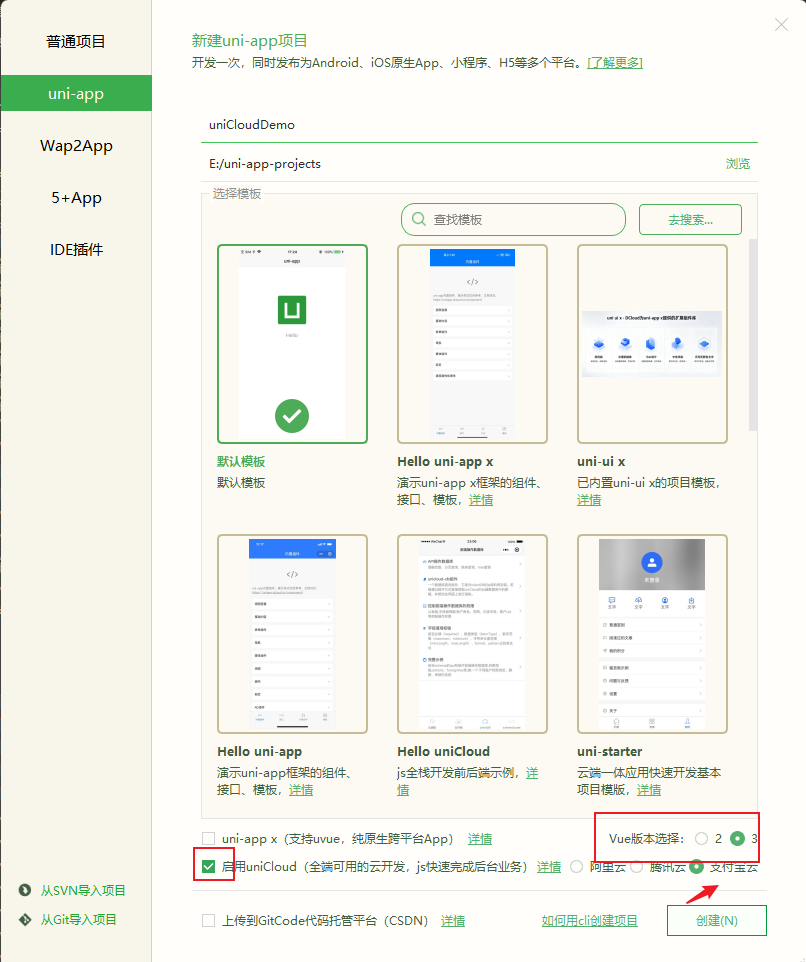Switch to 5+App project type
This screenshot has width=806, height=962.
coord(76,198)
